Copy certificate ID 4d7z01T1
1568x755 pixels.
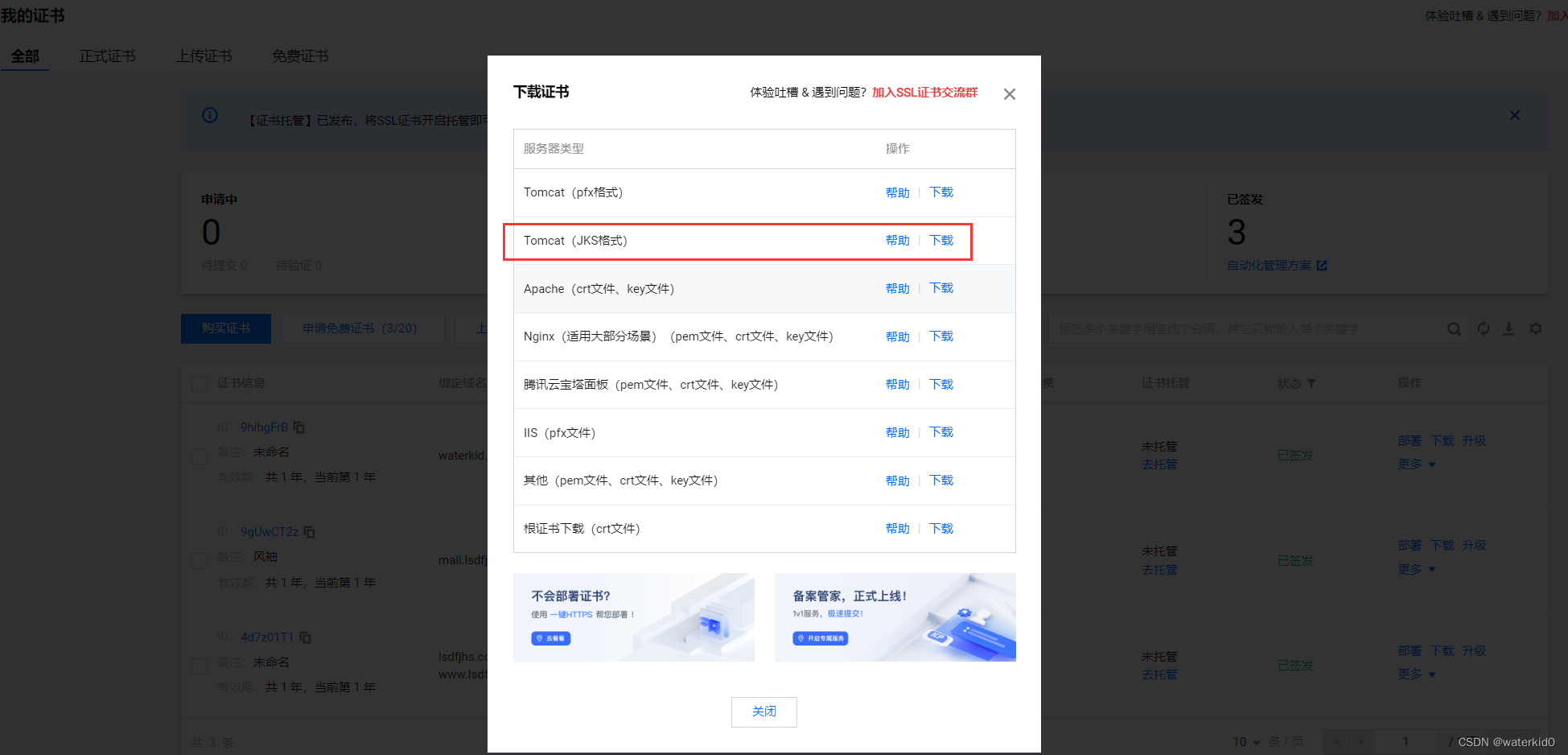click(x=305, y=637)
